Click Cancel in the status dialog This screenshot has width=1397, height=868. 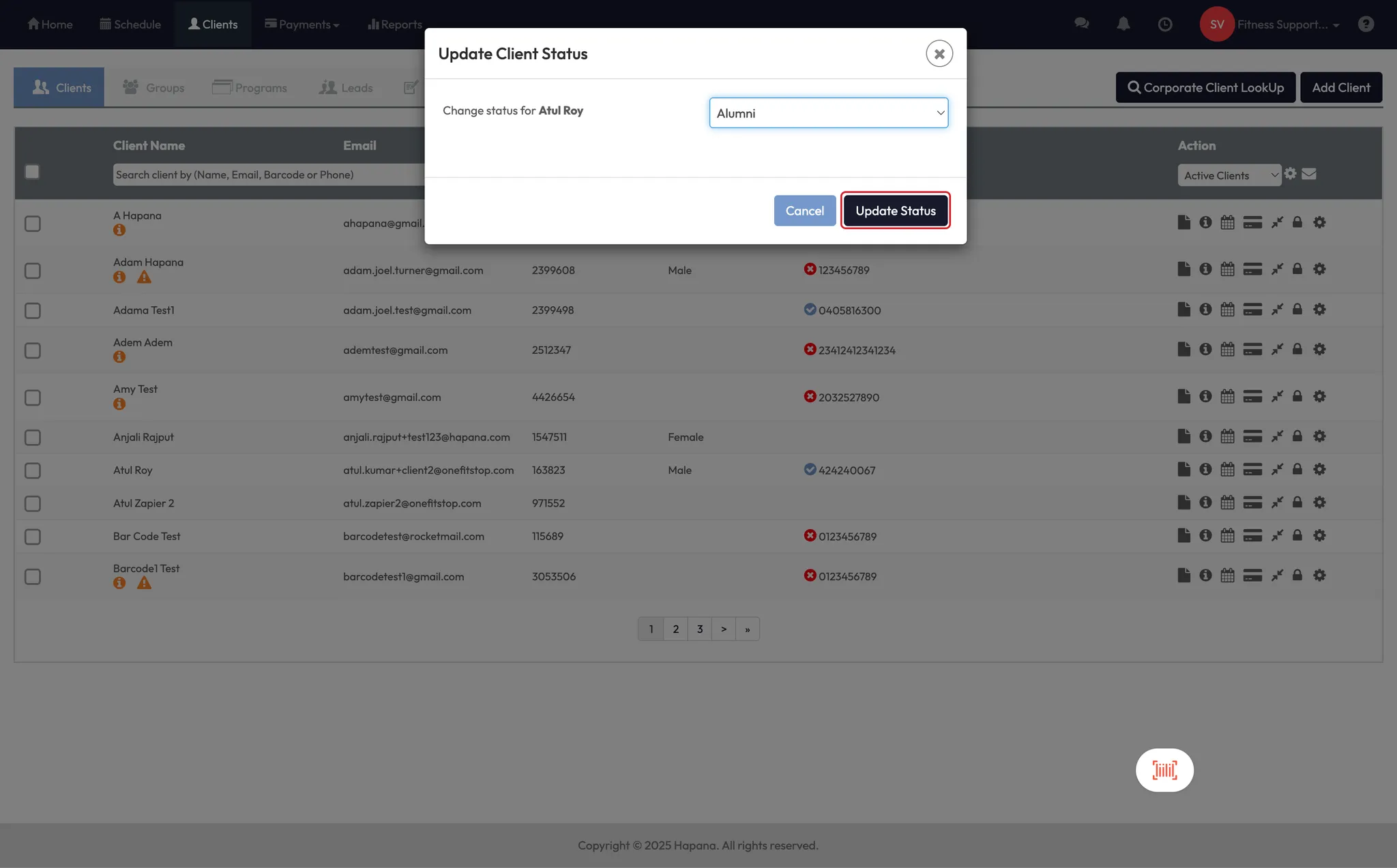click(x=804, y=211)
